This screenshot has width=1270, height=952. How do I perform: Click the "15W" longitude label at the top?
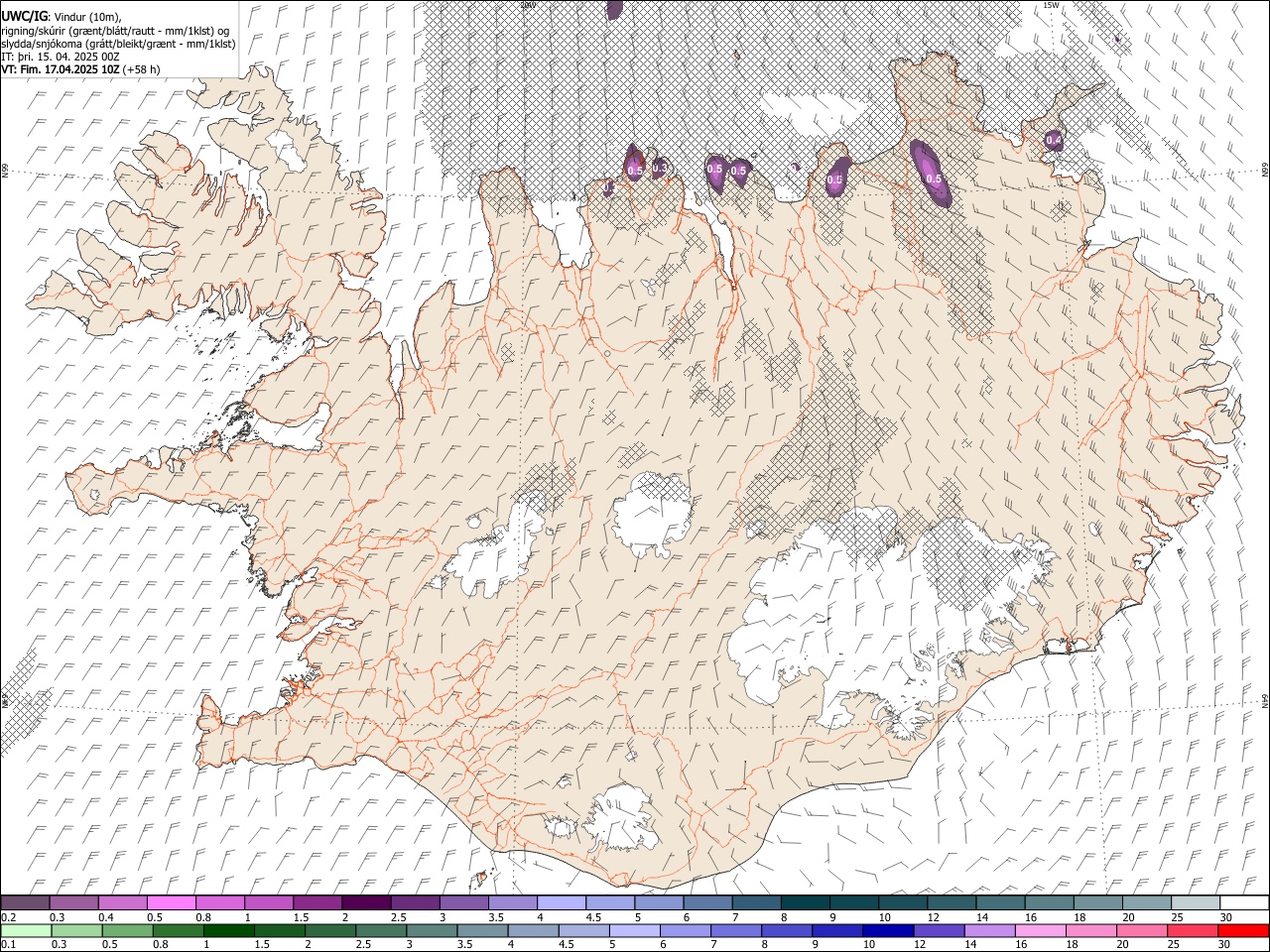coord(1051,5)
